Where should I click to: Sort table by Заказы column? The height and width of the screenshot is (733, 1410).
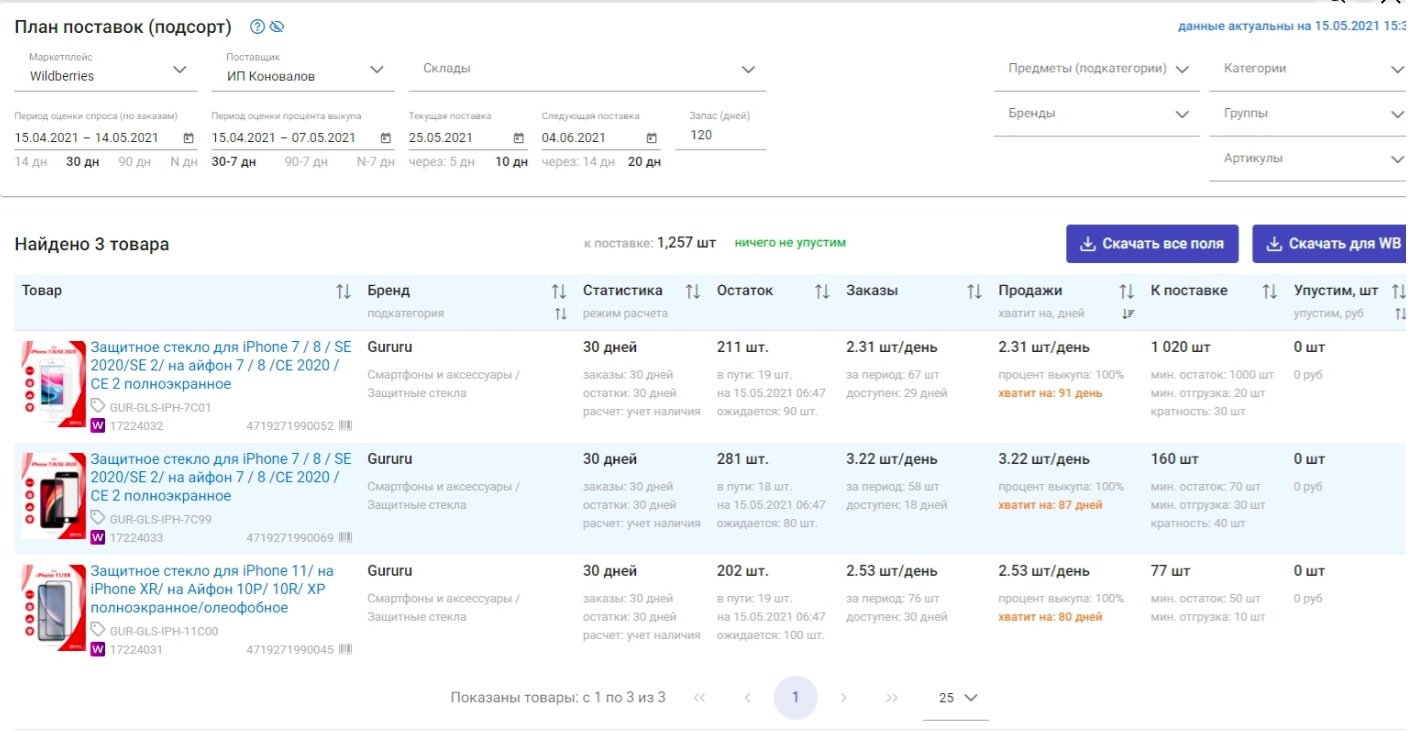point(974,291)
